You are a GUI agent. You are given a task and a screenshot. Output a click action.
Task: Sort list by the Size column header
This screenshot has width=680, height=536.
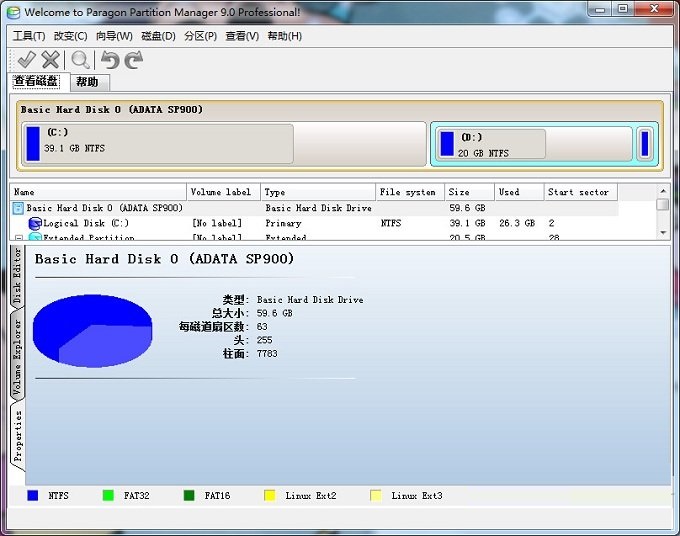tap(469, 192)
